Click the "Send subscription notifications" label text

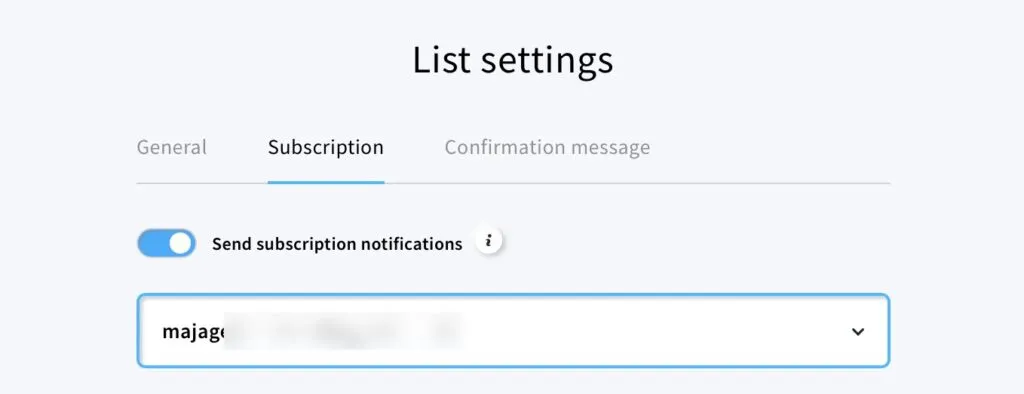click(x=337, y=244)
